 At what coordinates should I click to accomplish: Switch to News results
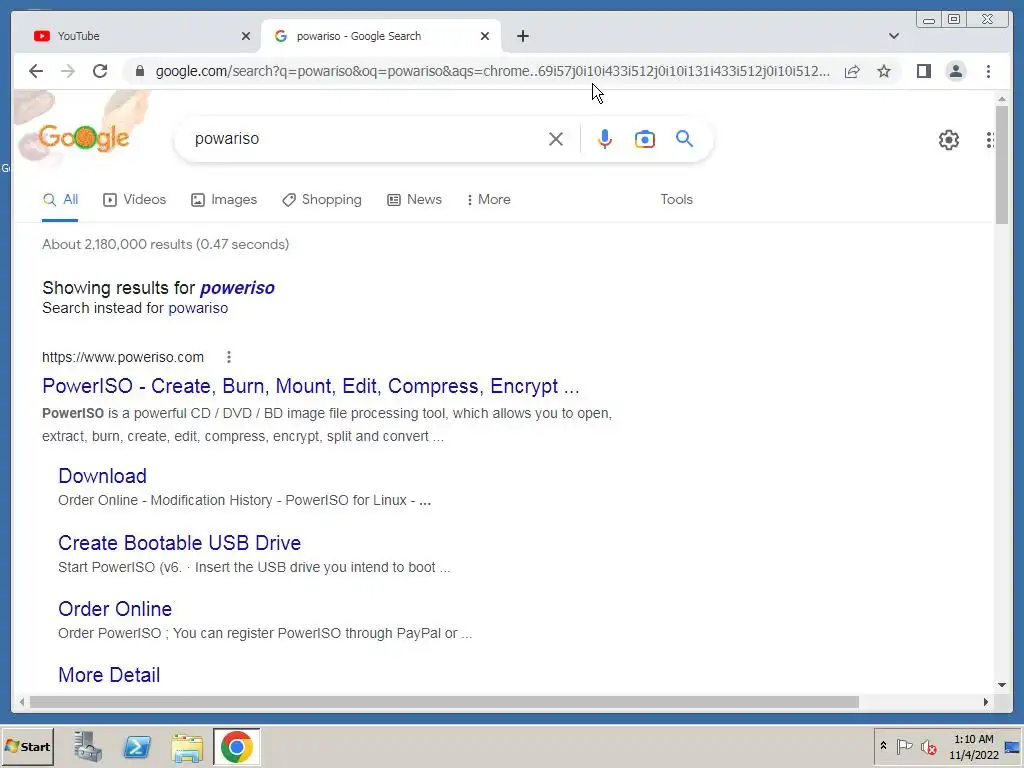(x=414, y=200)
